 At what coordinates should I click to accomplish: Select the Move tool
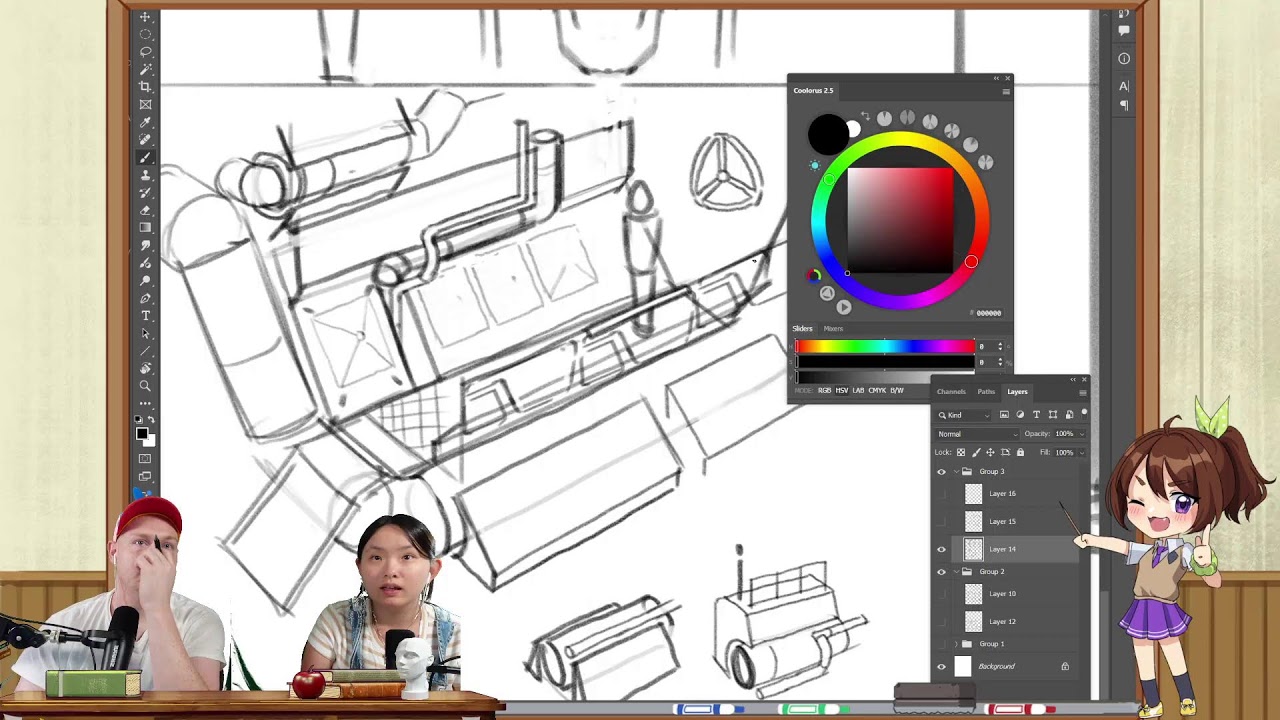coord(145,17)
